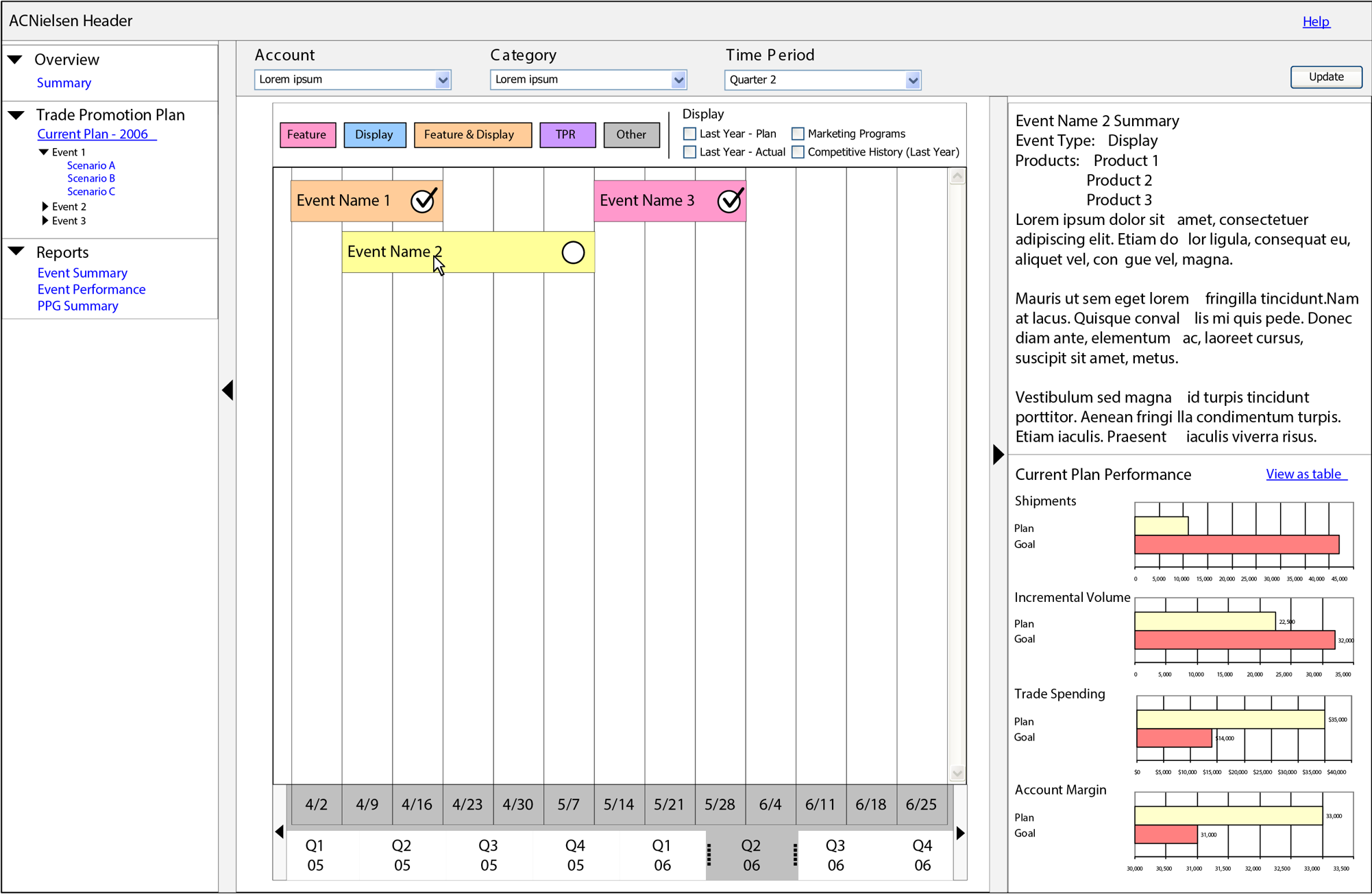Click the Other legend item

(630, 134)
